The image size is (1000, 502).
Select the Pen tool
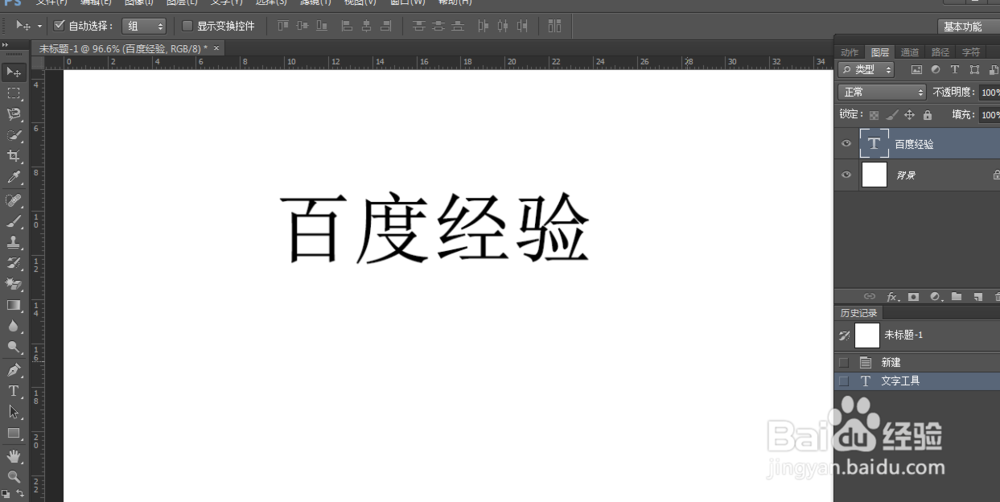point(13,370)
